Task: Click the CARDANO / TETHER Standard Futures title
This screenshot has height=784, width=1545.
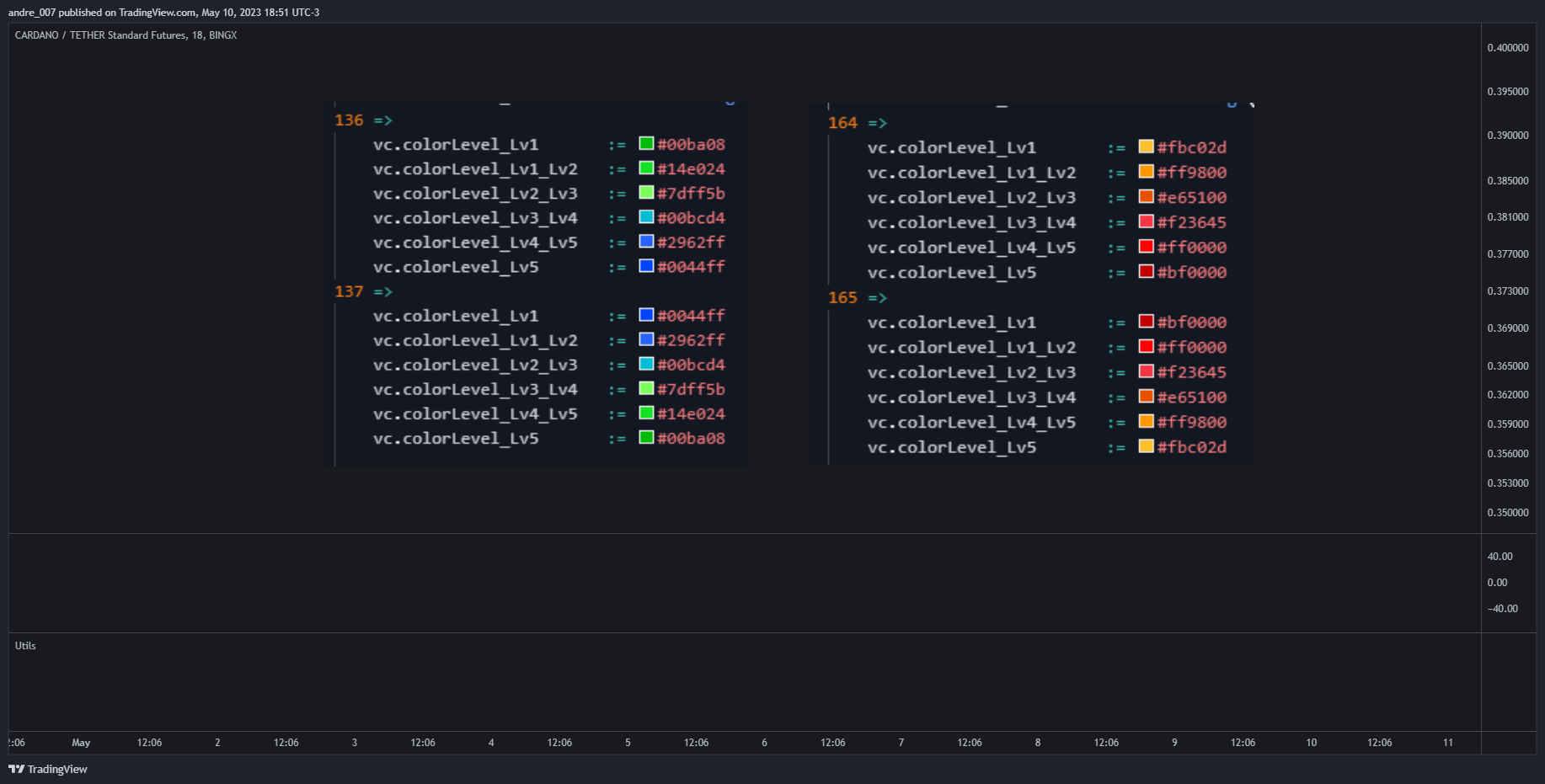Action: click(x=126, y=35)
